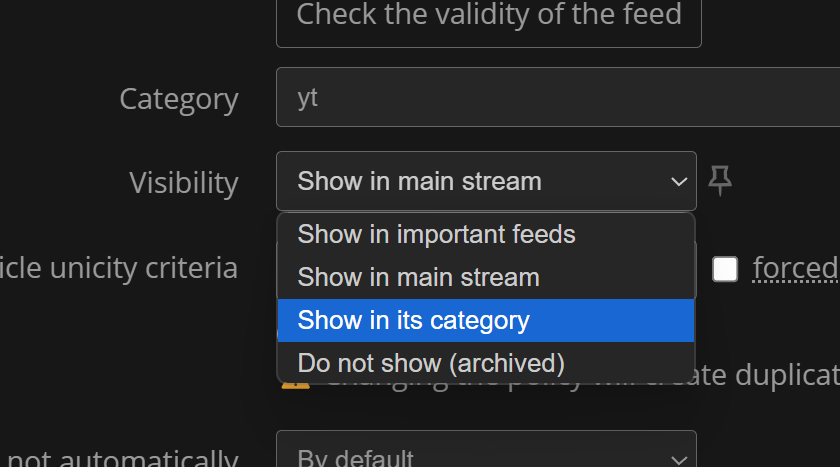Viewport: 840px width, 467px height.
Task: Click the chevron on 'By default' select
Action: point(679,460)
